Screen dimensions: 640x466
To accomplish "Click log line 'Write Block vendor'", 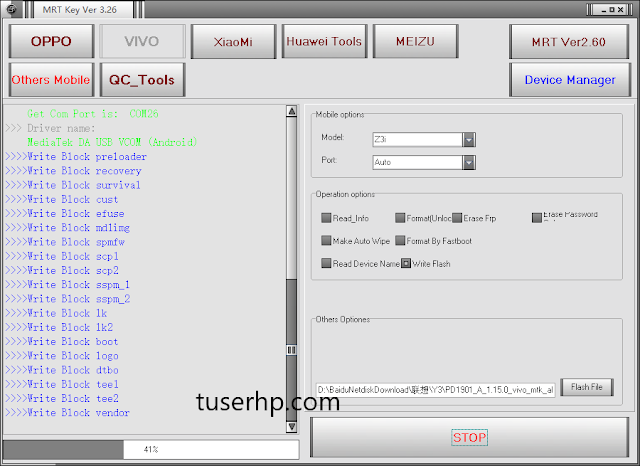I will click(x=67, y=413).
